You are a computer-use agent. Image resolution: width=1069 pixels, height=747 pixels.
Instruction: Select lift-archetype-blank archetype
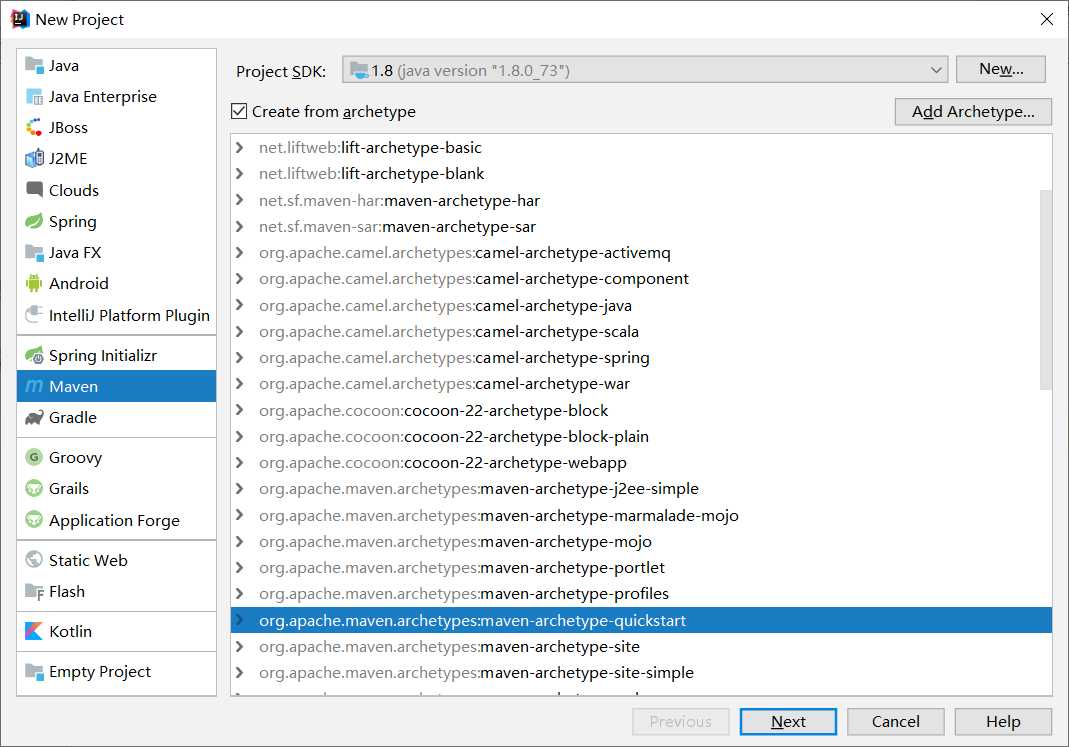tap(641, 174)
